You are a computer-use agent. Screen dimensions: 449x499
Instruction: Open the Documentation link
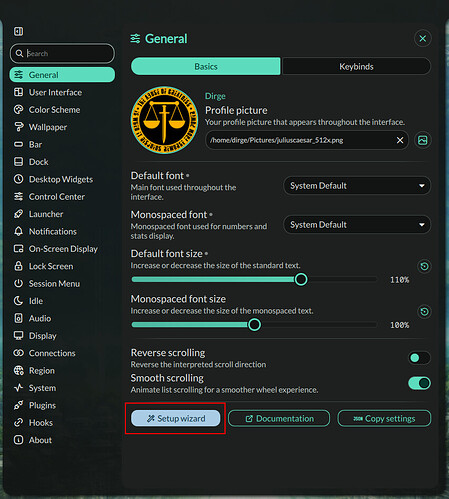coord(279,418)
